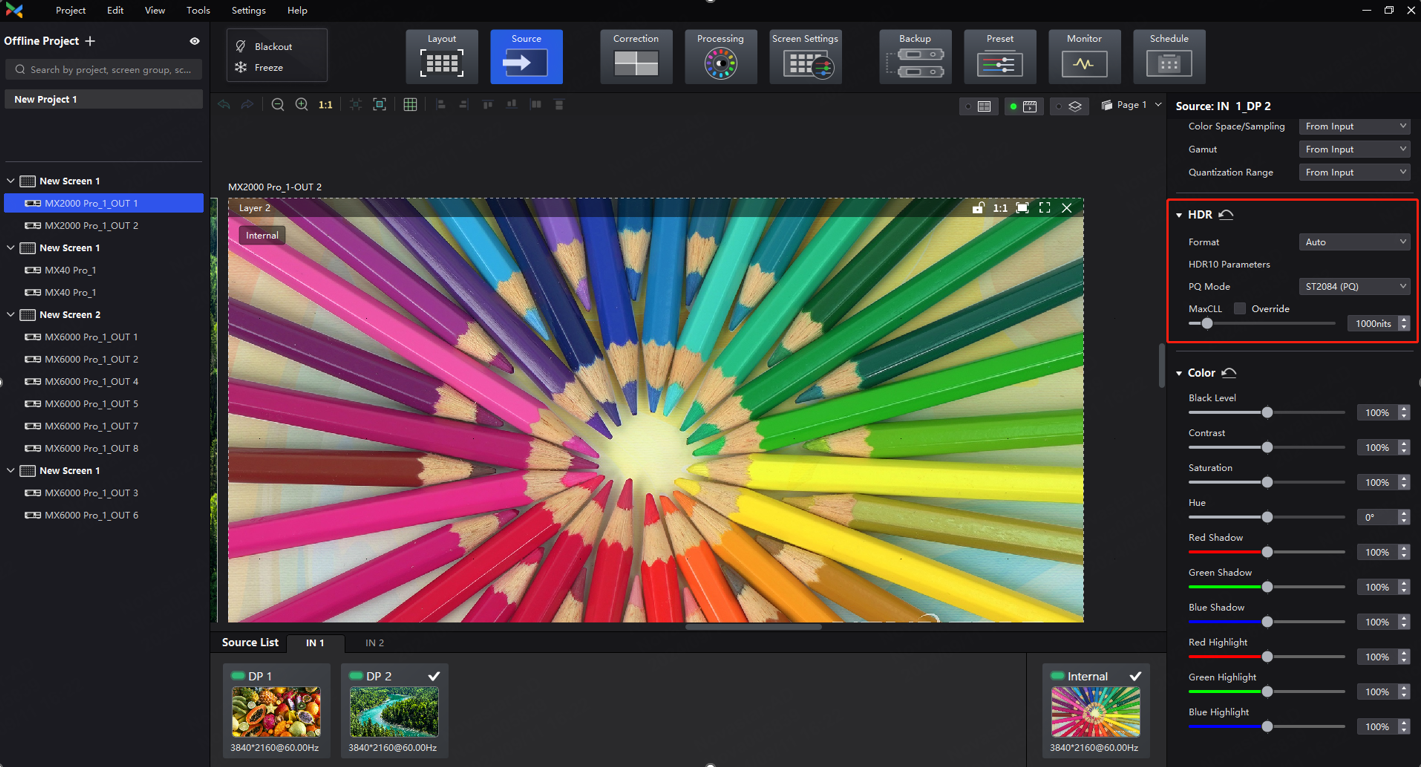Open the Settings menu

pos(248,11)
